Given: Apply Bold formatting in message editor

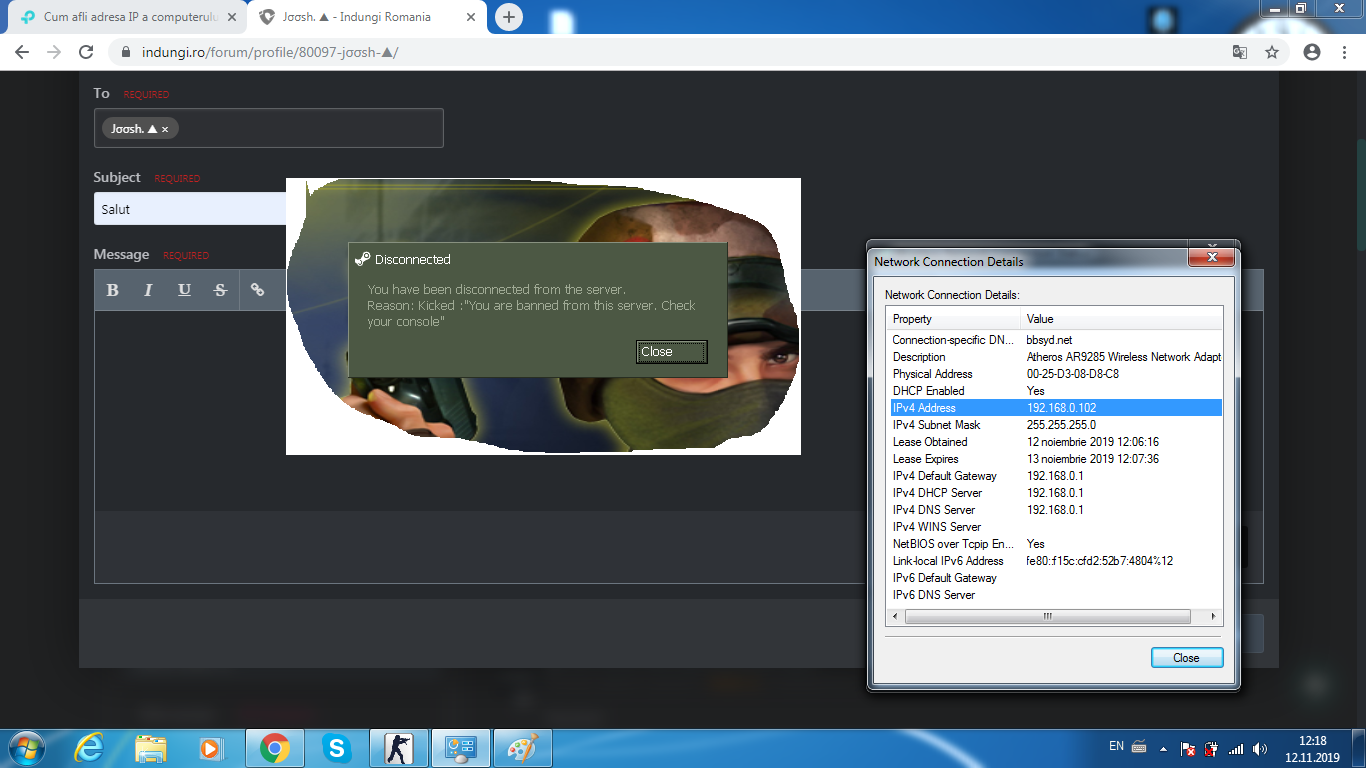Looking at the screenshot, I should [x=112, y=290].
